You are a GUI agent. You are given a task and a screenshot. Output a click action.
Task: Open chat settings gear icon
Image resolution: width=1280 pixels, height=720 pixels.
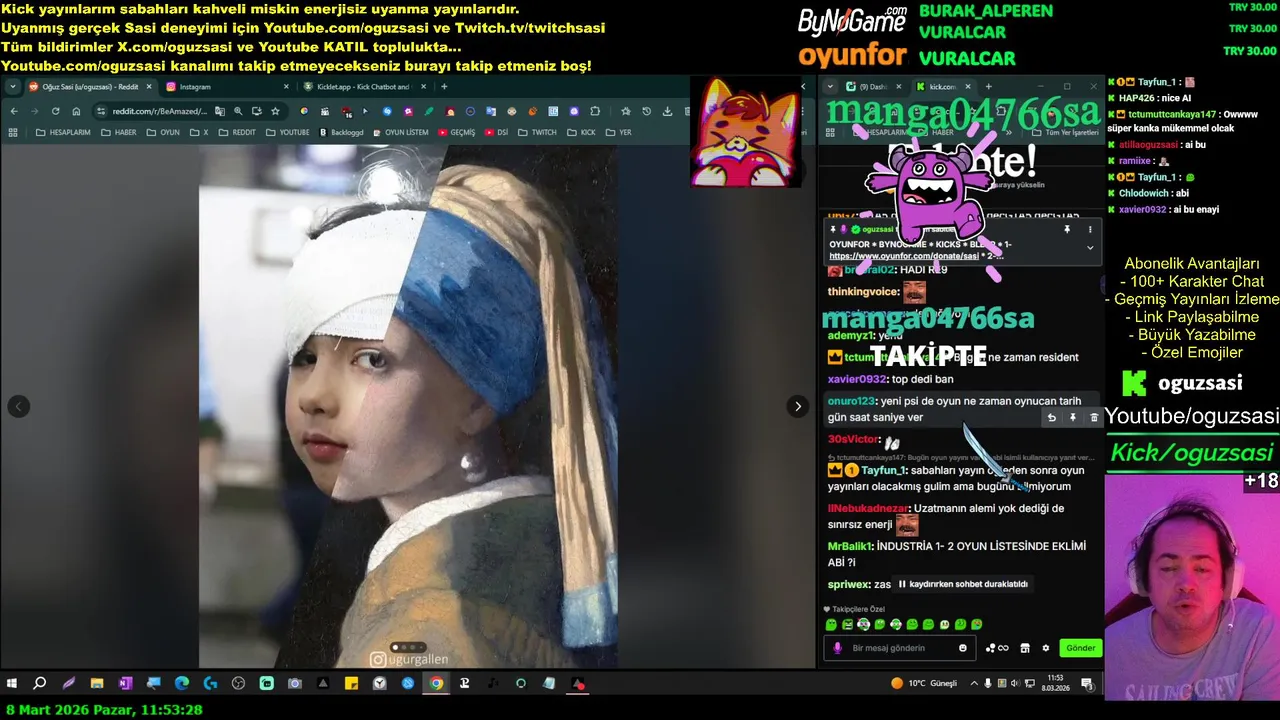pyautogui.click(x=1046, y=648)
